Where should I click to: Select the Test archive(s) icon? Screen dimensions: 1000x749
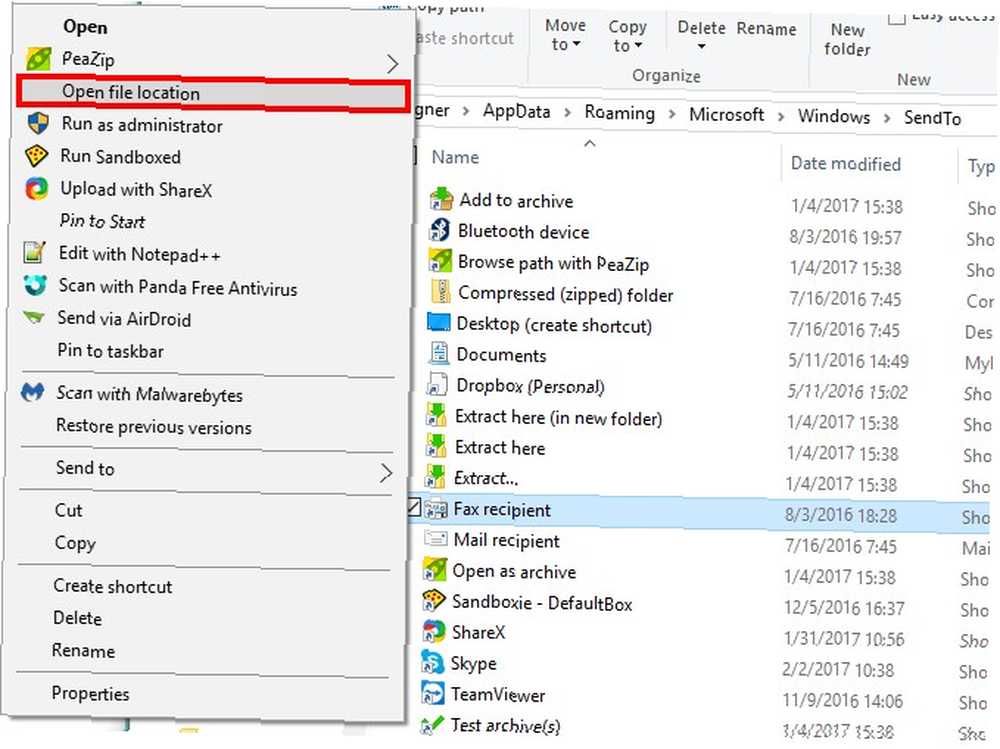(432, 724)
